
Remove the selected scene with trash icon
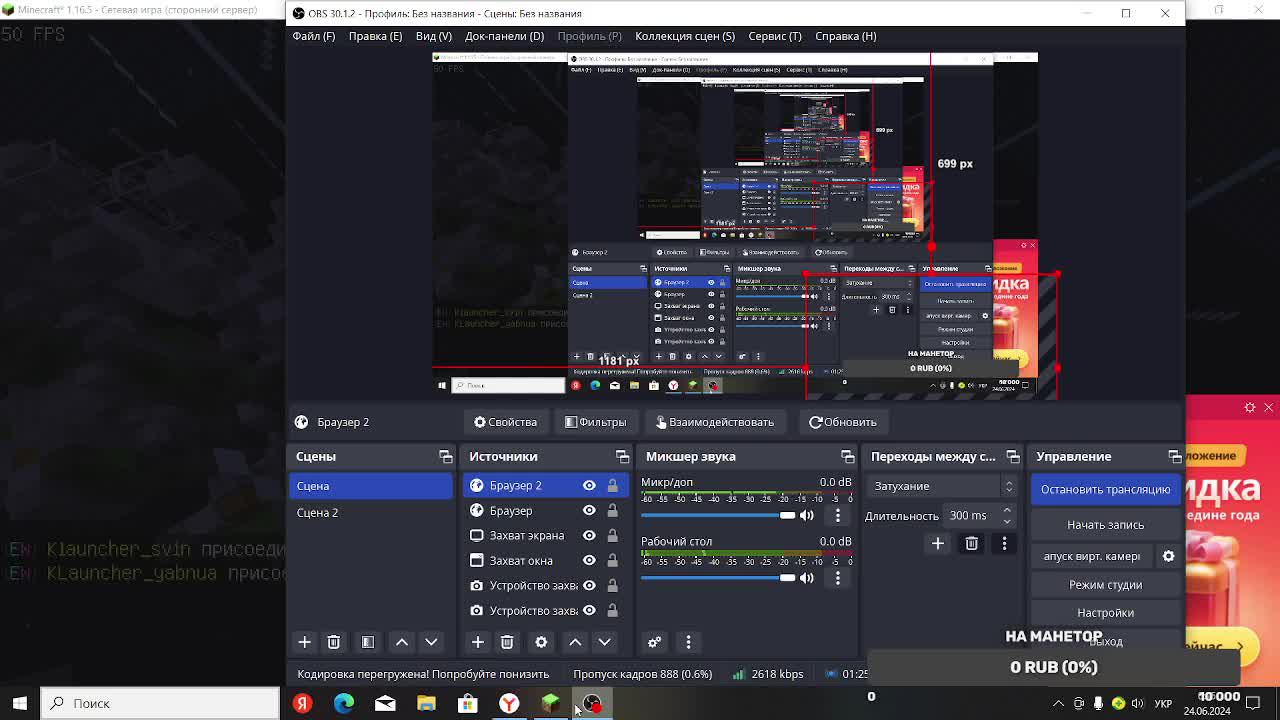click(334, 642)
